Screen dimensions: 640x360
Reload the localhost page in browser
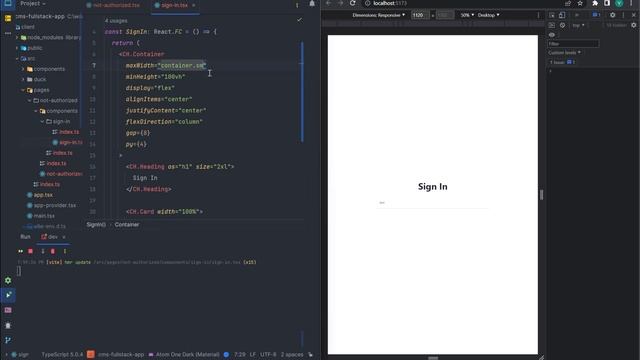pos(353,3)
